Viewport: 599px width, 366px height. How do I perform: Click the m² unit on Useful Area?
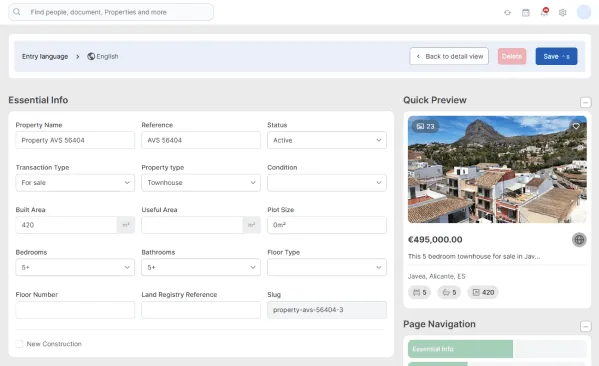252,225
